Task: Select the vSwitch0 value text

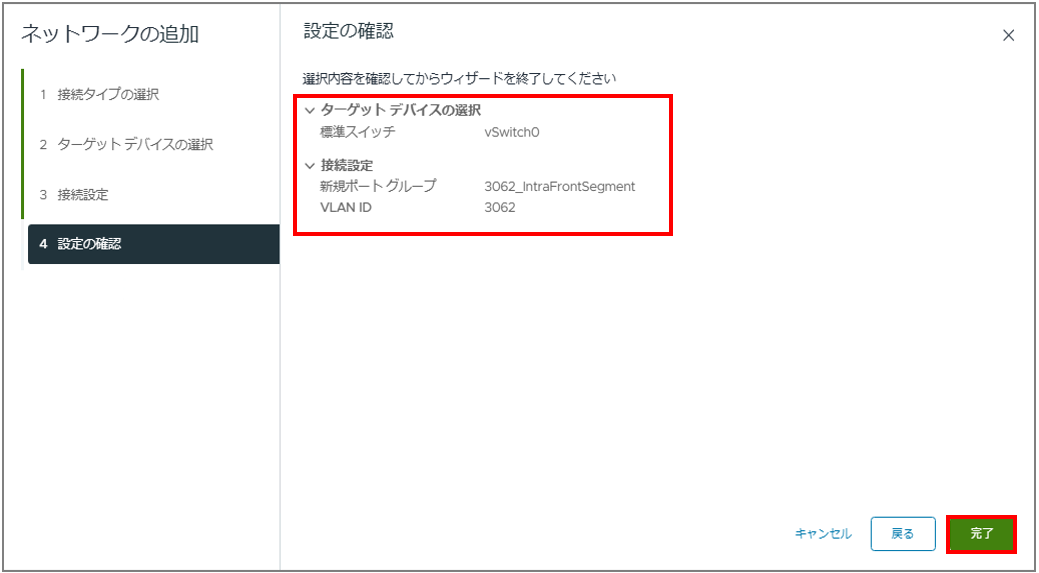Action: point(512,132)
